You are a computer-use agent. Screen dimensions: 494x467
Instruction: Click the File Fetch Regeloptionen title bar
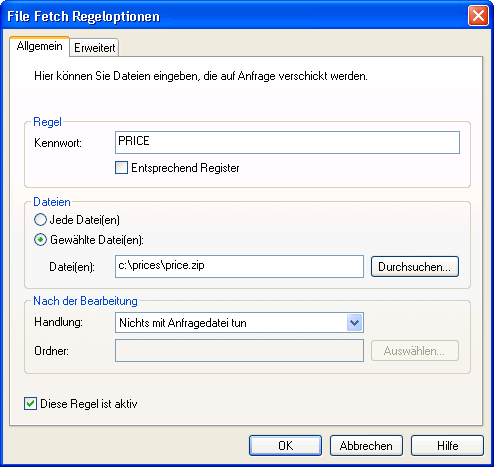point(233,16)
